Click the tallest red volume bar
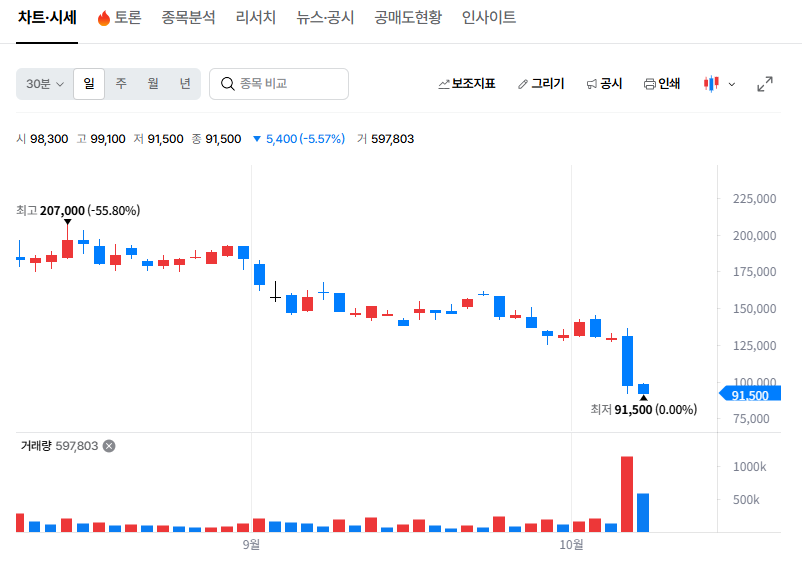 tap(627, 494)
